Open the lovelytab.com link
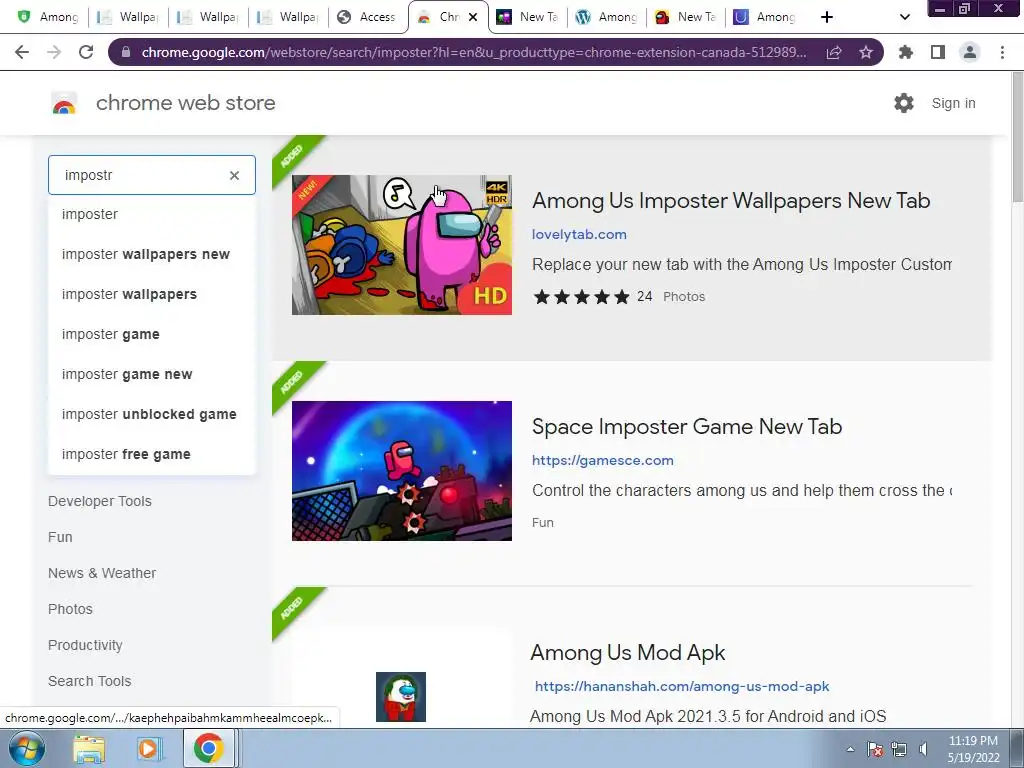 [x=579, y=234]
